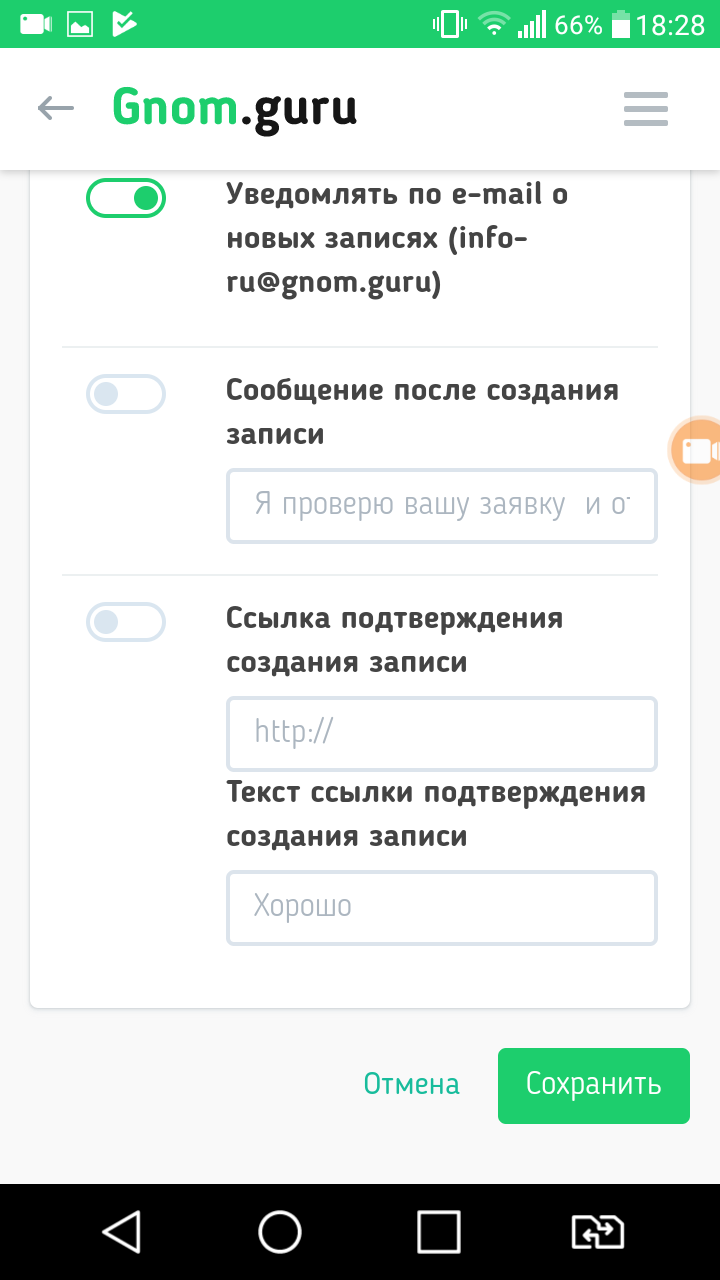
Task: Enable record confirmation link toggle
Action: point(126,622)
